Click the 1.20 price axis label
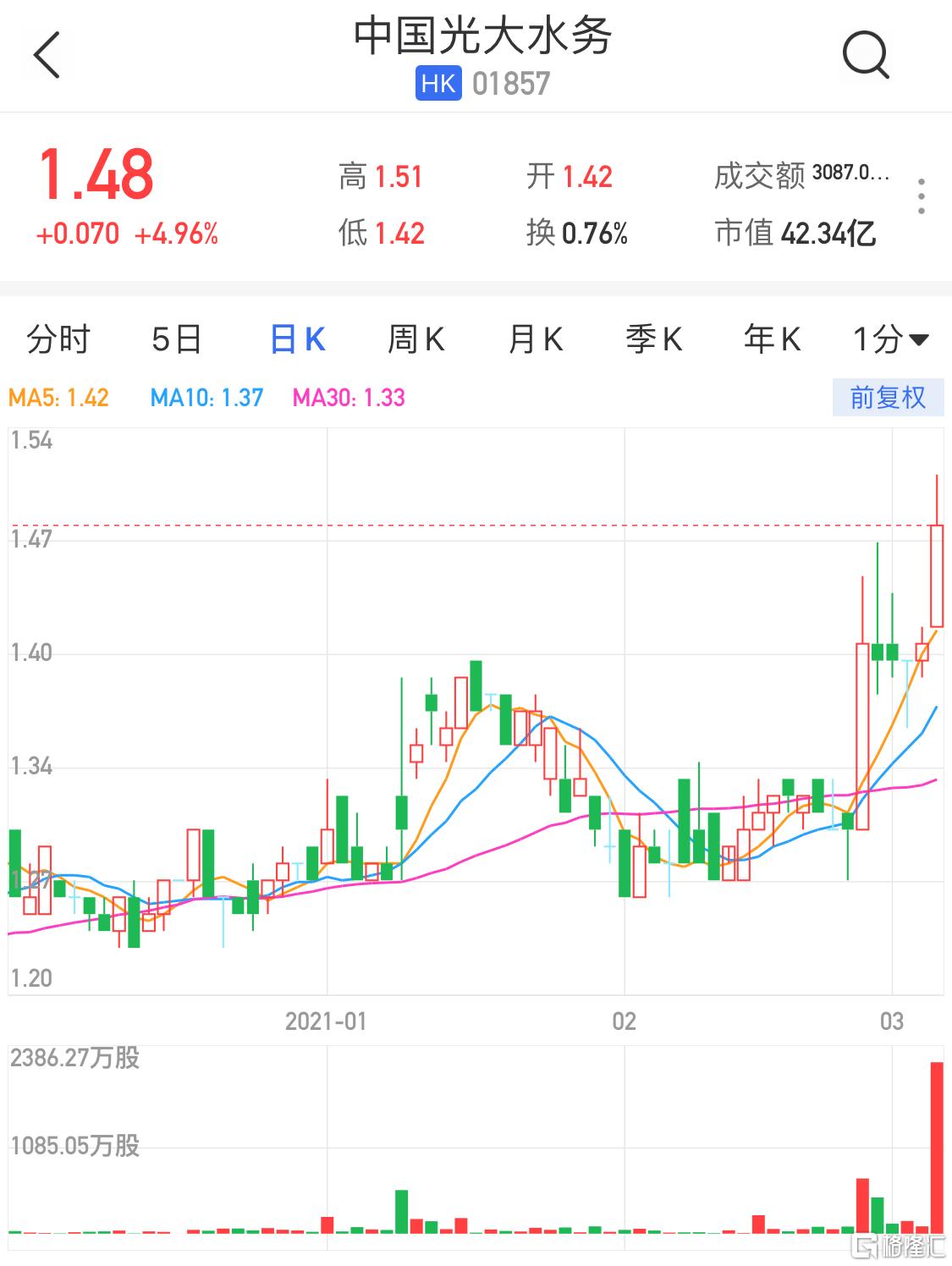The height and width of the screenshot is (1266, 952). [31, 978]
